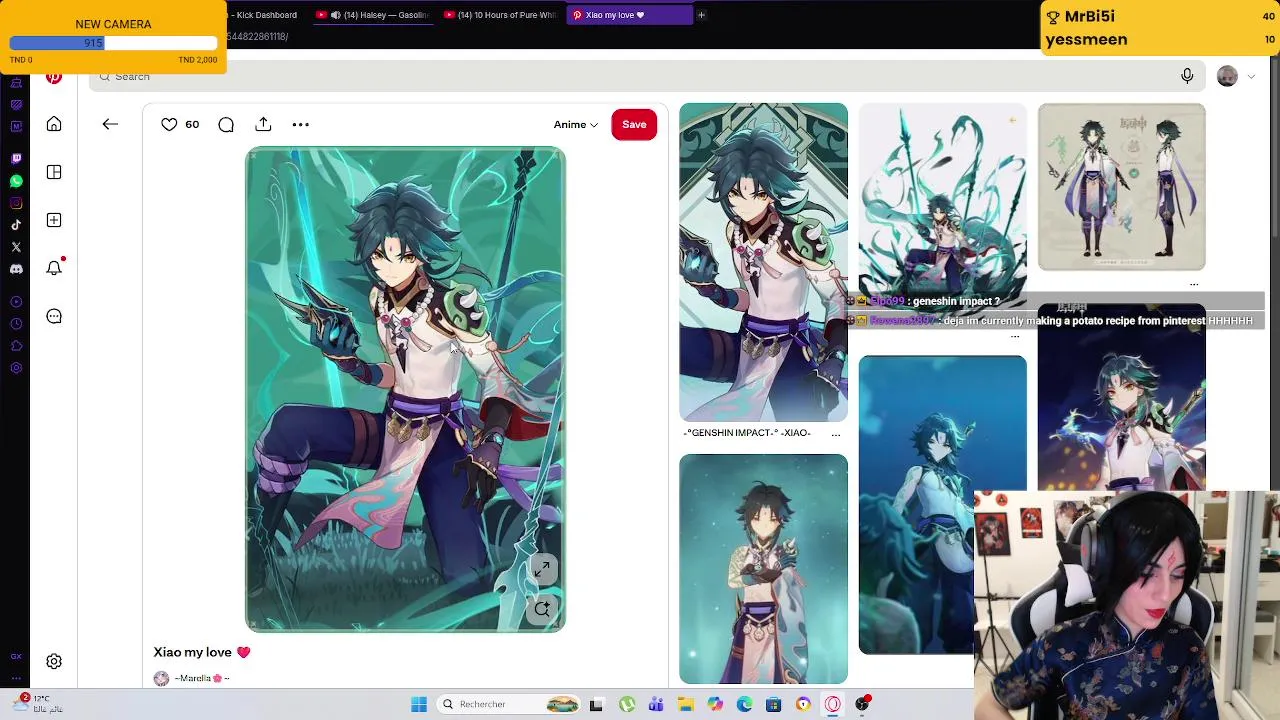The height and width of the screenshot is (720, 1280).
Task: Click the profile avatar in the top right
Action: click(1227, 76)
